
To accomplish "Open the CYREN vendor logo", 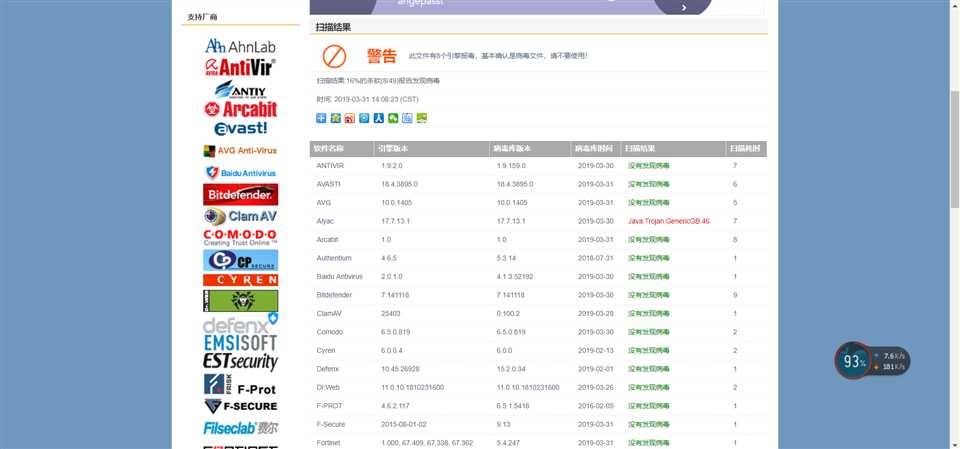I will pyautogui.click(x=241, y=280).
